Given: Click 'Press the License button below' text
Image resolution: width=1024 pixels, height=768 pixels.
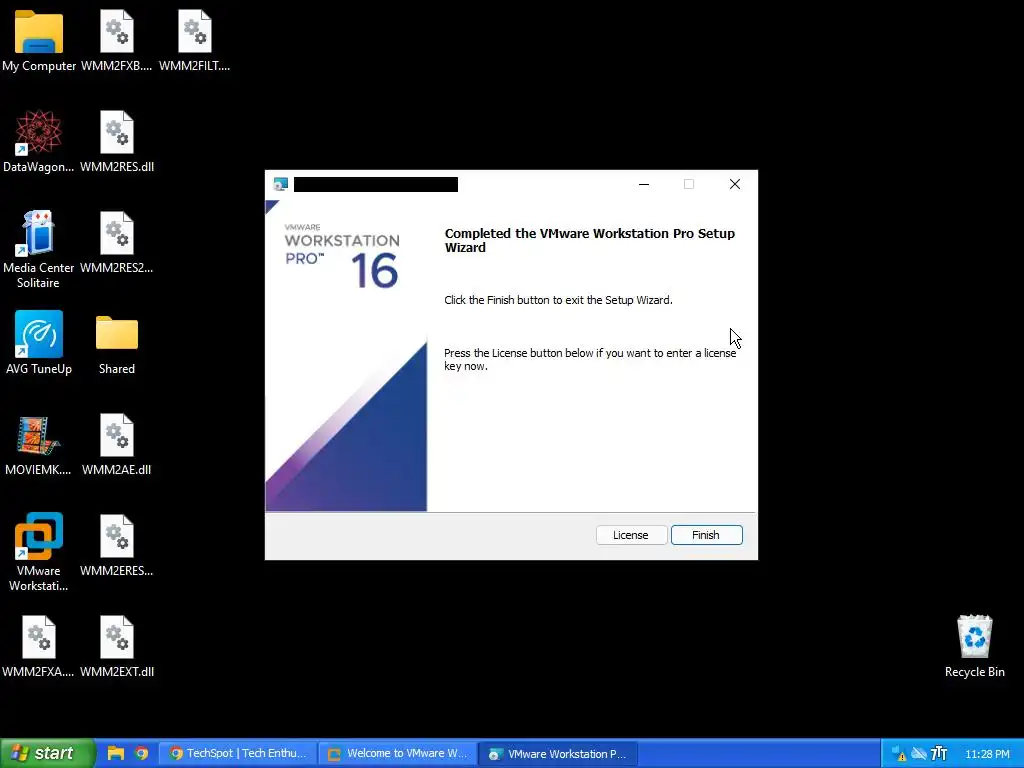Looking at the screenshot, I should click(590, 359).
